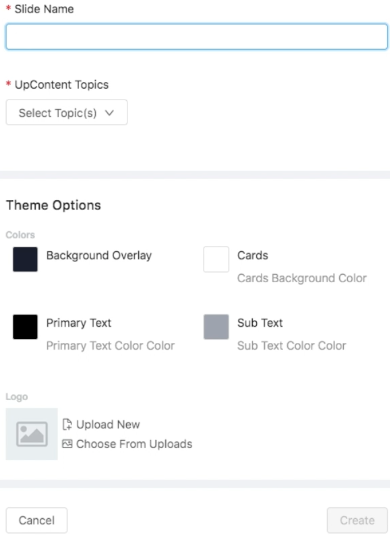Click the Primary Text label
Image resolution: width=390 pixels, height=540 pixels.
pos(79,323)
